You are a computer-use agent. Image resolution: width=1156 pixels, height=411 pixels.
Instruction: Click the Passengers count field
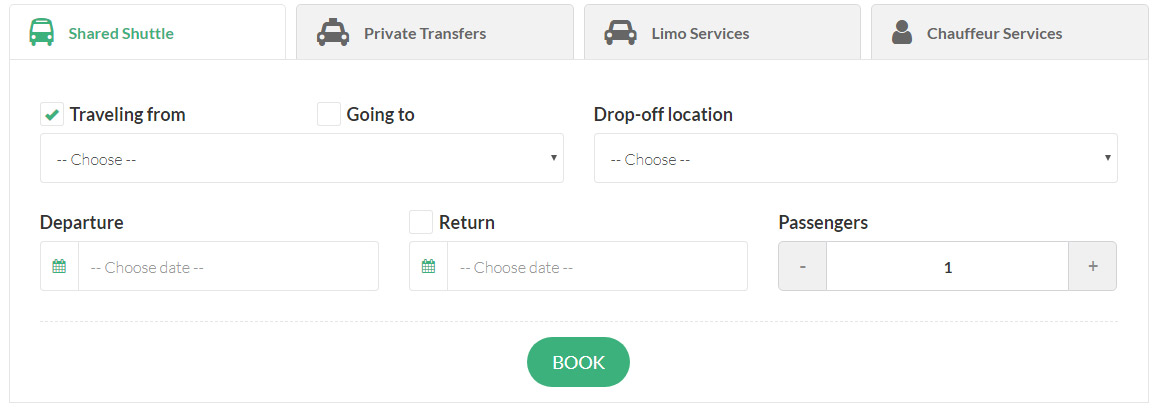point(947,266)
